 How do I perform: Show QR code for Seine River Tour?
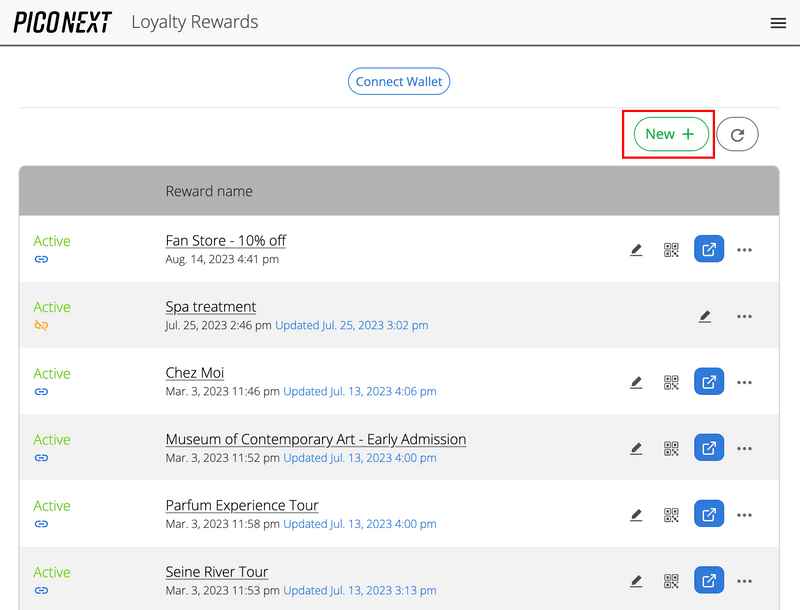(x=671, y=580)
